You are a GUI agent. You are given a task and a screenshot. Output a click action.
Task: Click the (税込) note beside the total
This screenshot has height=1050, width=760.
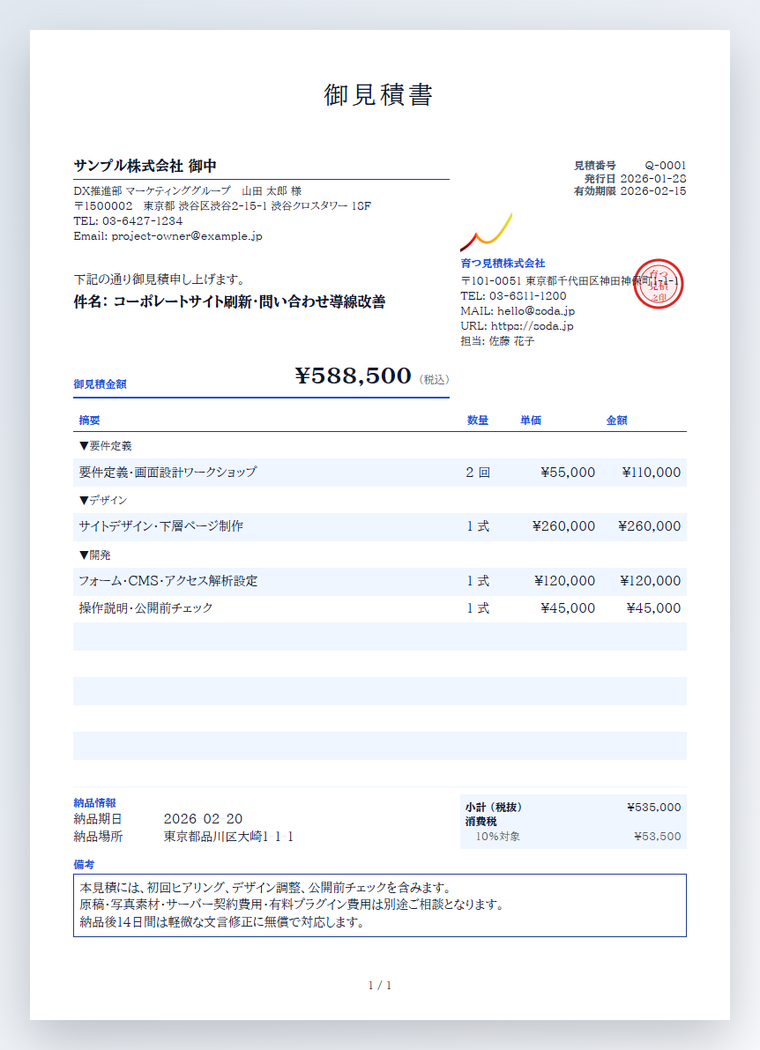tap(434, 380)
